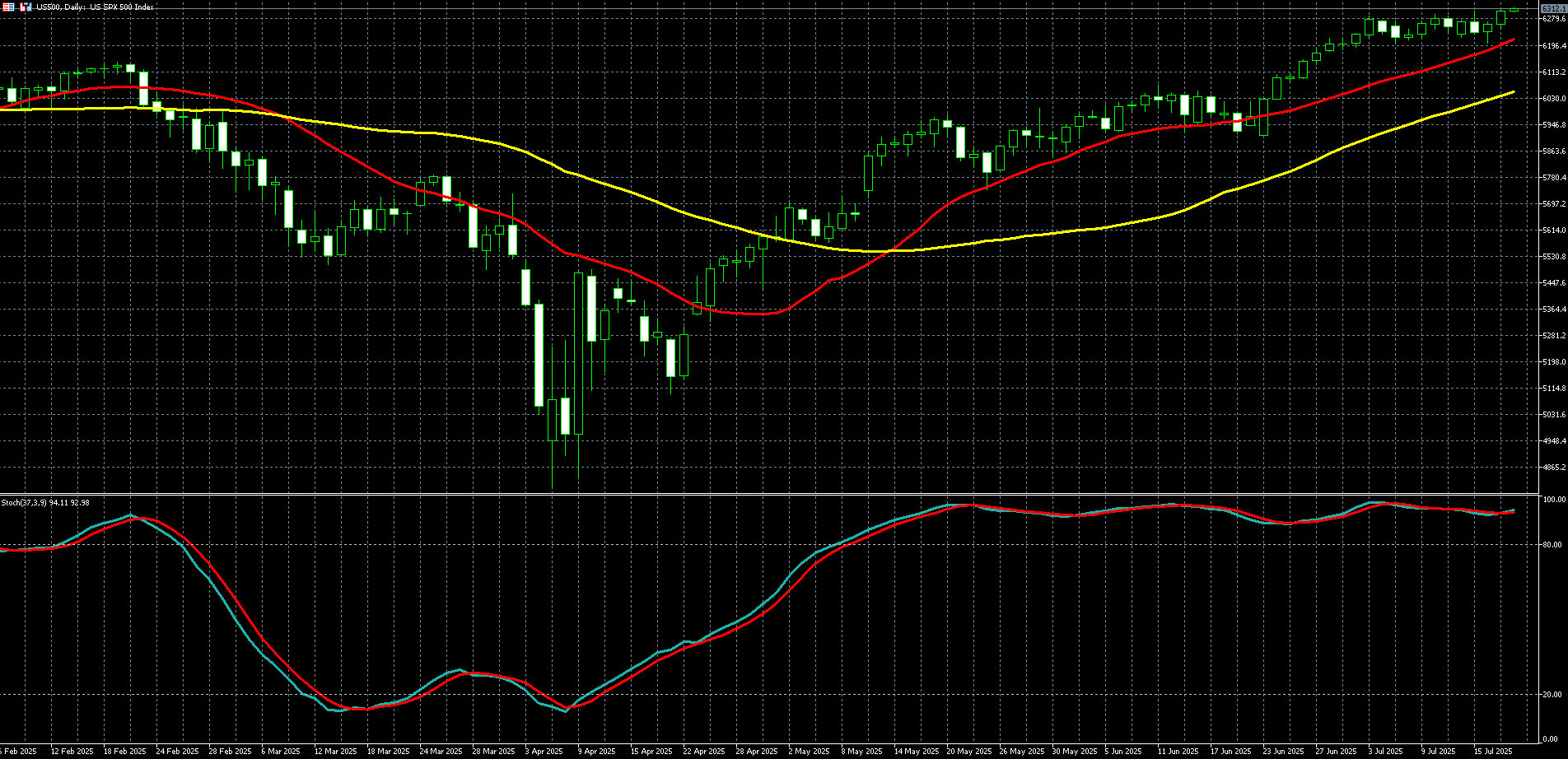Click the 6030.0 price axis level

tap(1553, 99)
